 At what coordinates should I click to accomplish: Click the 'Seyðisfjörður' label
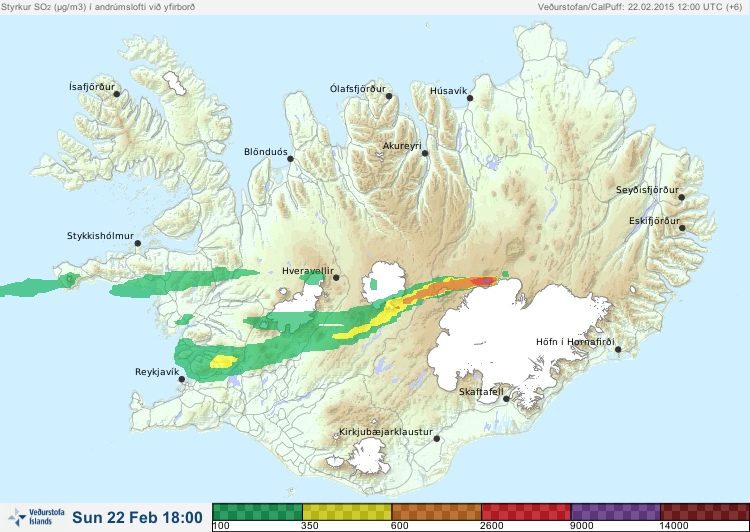click(x=647, y=190)
